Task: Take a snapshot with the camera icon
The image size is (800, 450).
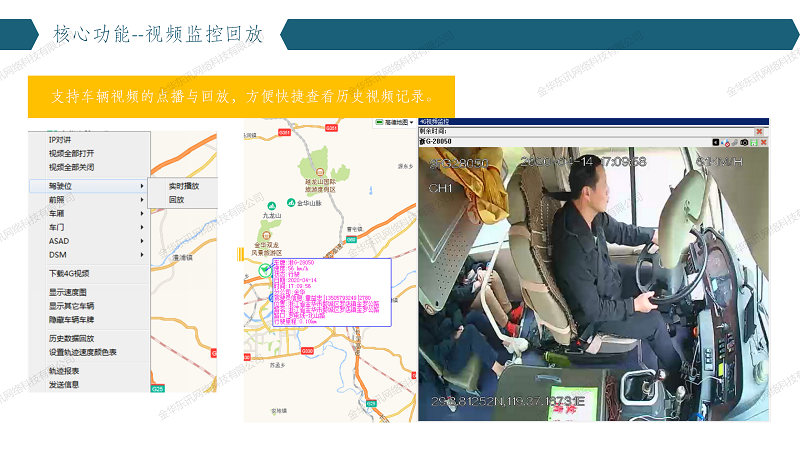Action: point(745,143)
